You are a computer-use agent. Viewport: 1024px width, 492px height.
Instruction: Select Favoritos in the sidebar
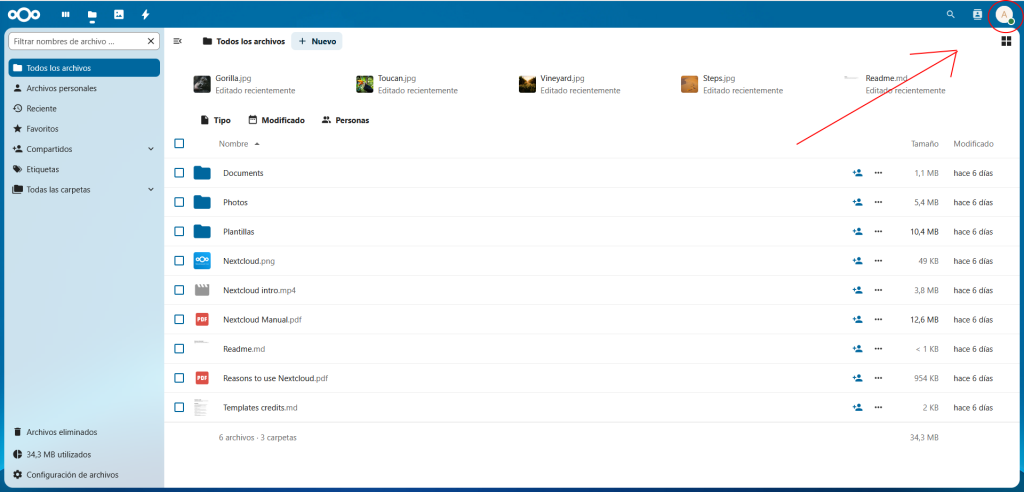coord(42,129)
